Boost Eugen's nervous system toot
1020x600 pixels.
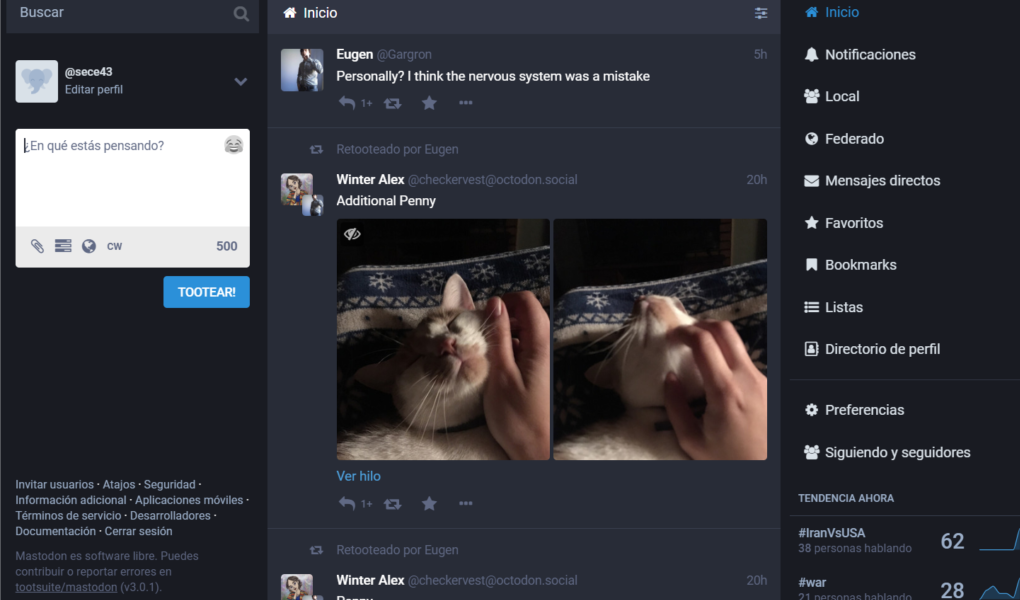(x=392, y=103)
